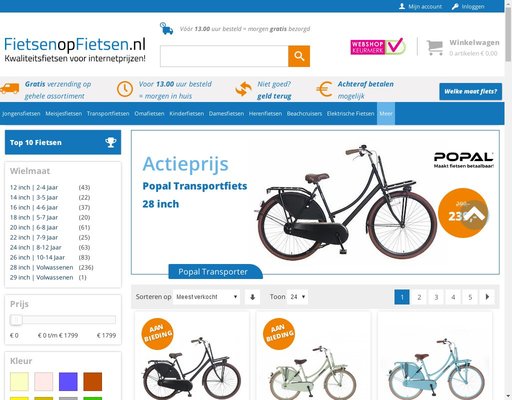Go to page 3 of results
512x400 pixels.
click(436, 297)
